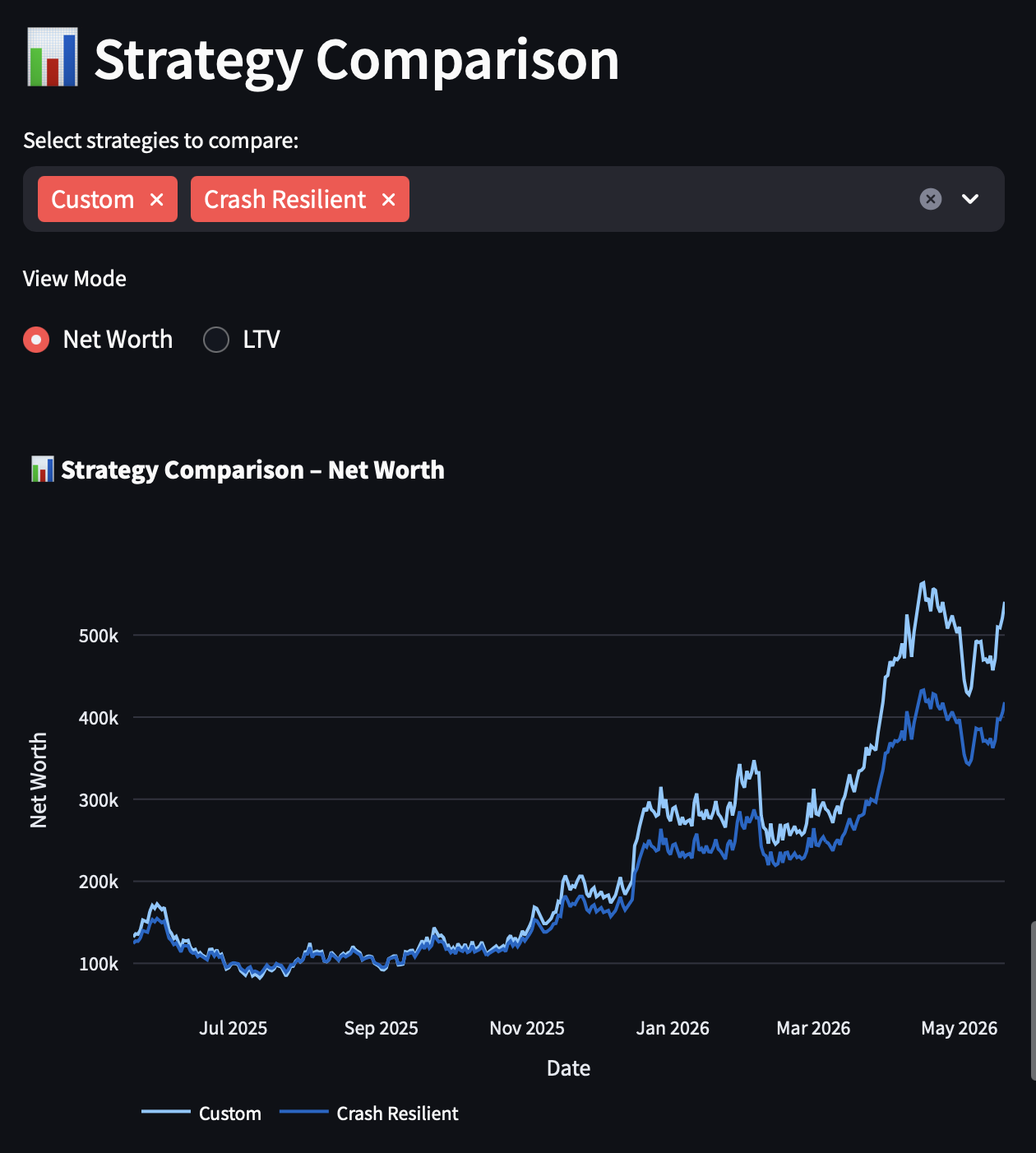Click the chart icon beside Net Worth subtitle
The height and width of the screenshot is (1153, 1036).
42,470
